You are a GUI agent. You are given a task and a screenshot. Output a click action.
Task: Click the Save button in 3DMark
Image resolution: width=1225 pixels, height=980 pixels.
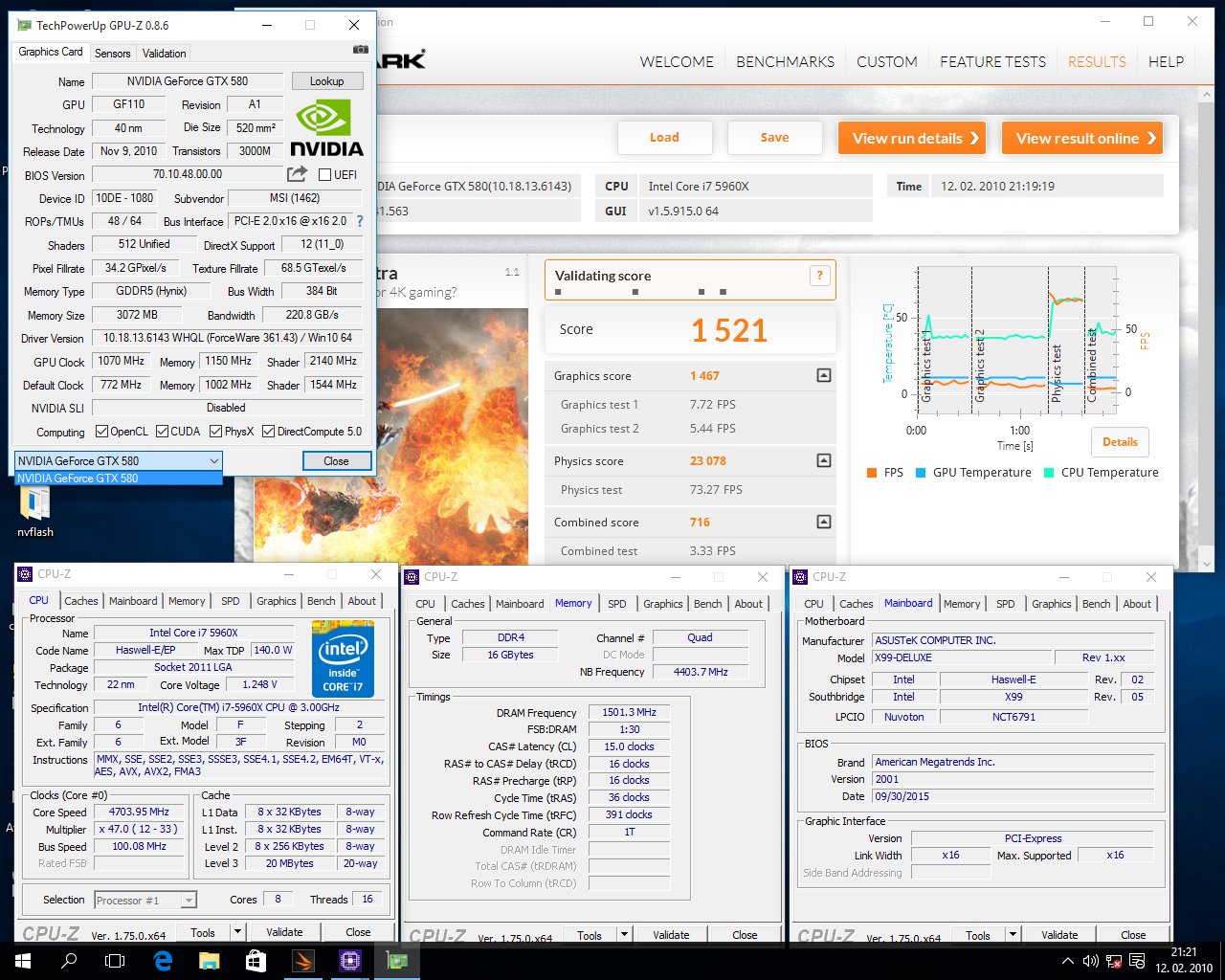pos(775,138)
